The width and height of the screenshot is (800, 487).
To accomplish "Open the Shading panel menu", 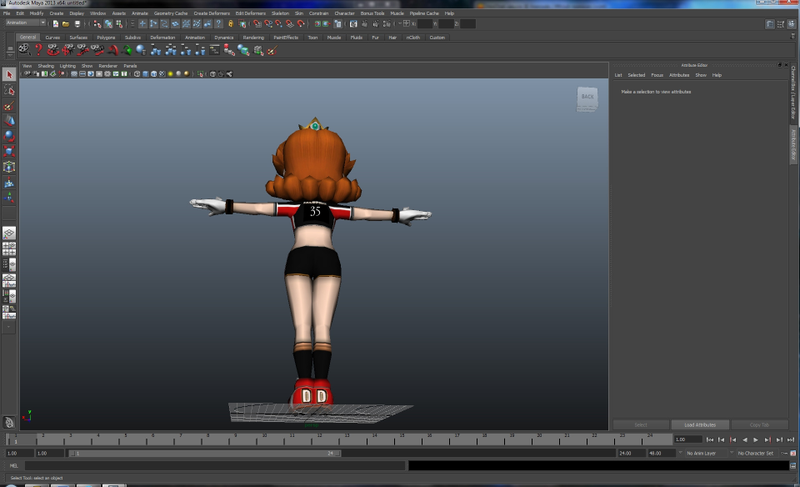I will pos(45,66).
